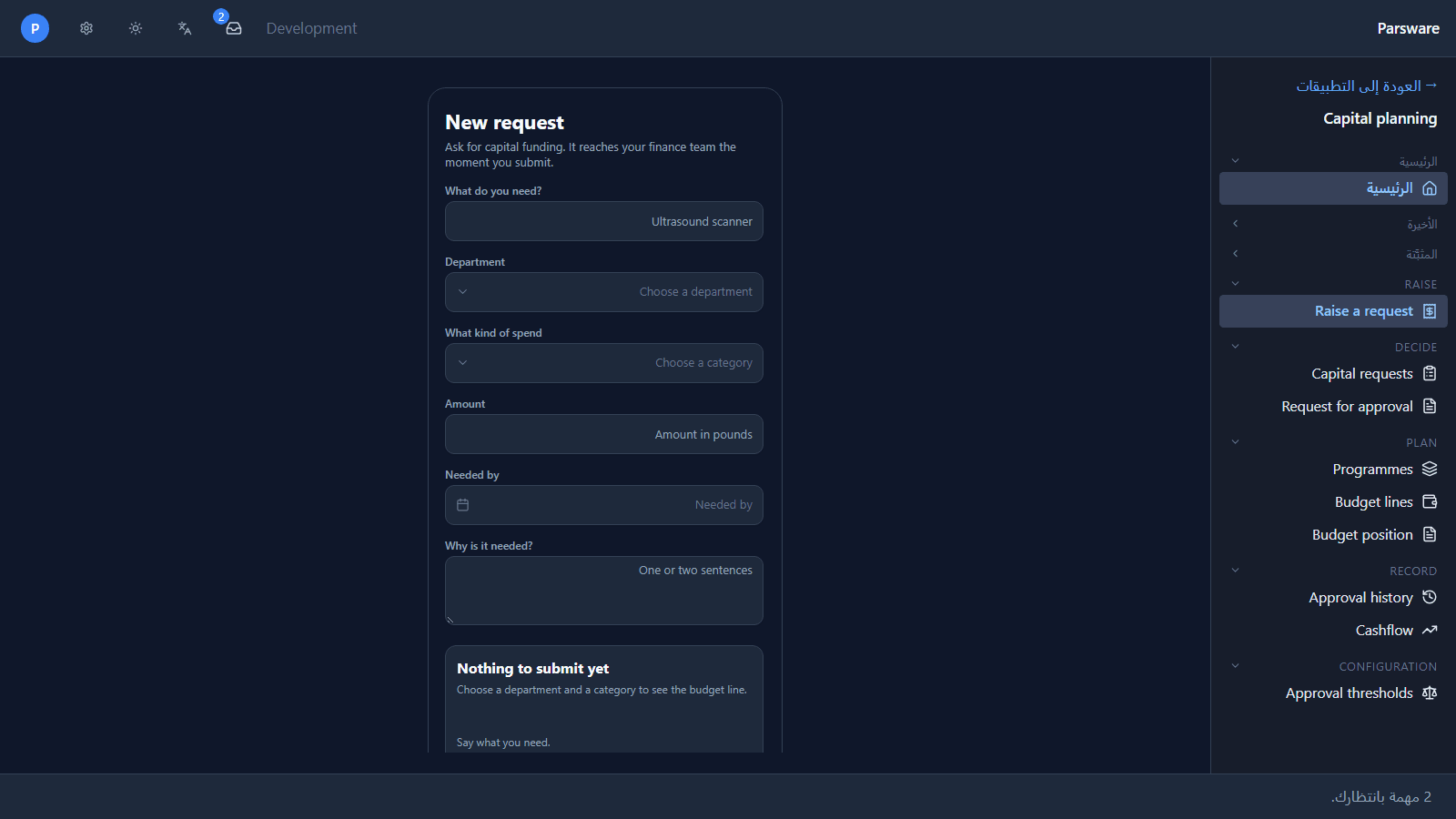Follow the back to applications Arabic link
This screenshot has height=819, width=1456.
tap(1367, 86)
